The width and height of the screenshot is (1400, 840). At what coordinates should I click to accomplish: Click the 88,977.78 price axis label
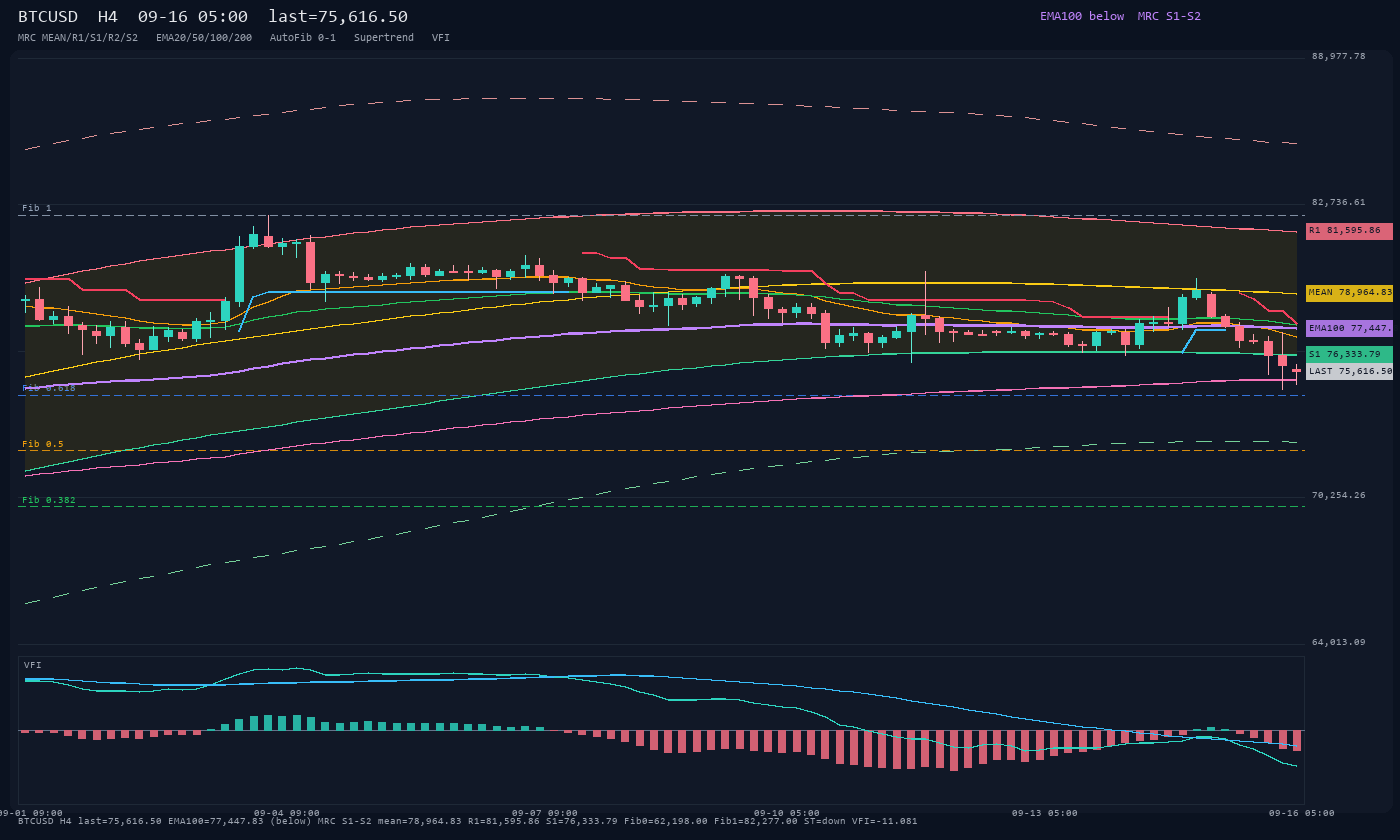1338,56
